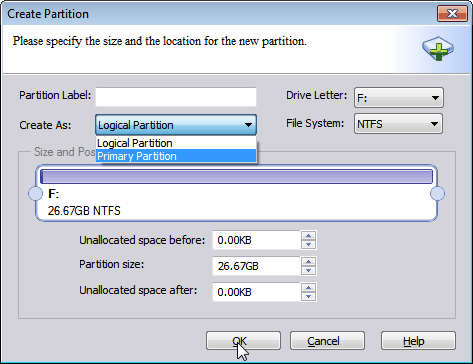The height and width of the screenshot is (364, 473).
Task: Click the Partition size input field
Action: (x=256, y=266)
